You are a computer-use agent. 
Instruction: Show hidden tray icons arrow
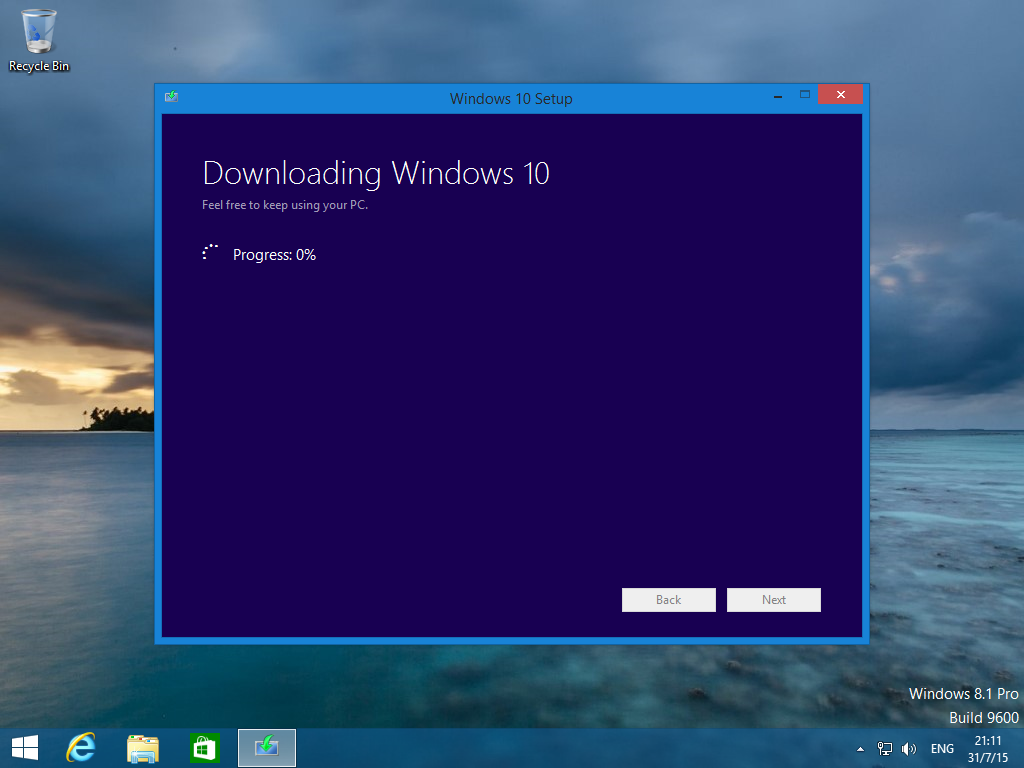pos(860,749)
